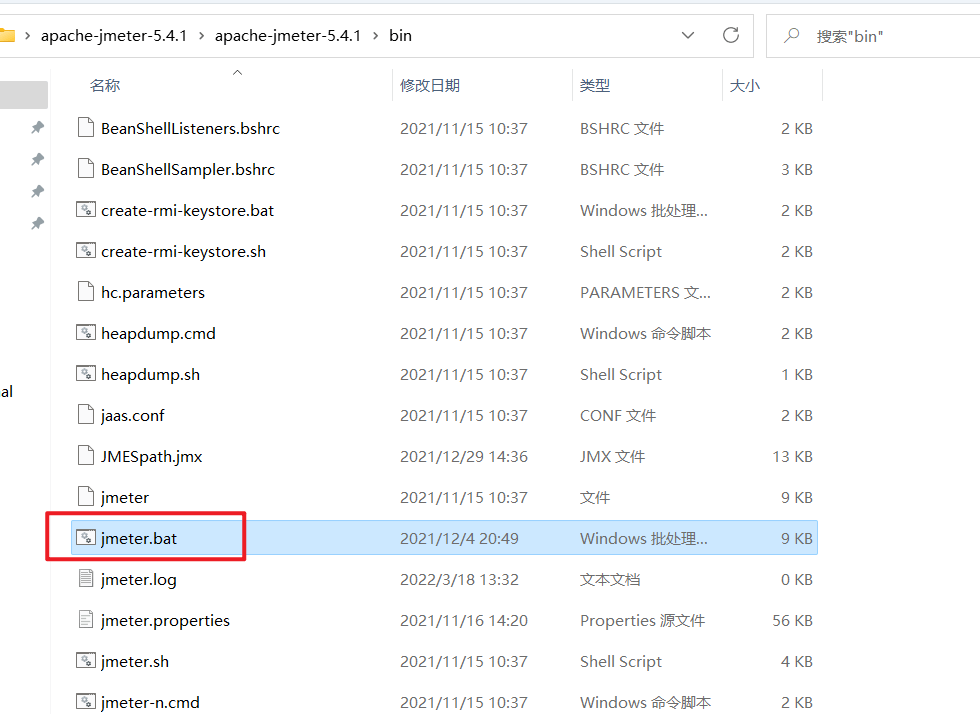Click the icon of the extensionless jmeter file
The height and width of the screenshot is (714, 980).
pos(86,496)
